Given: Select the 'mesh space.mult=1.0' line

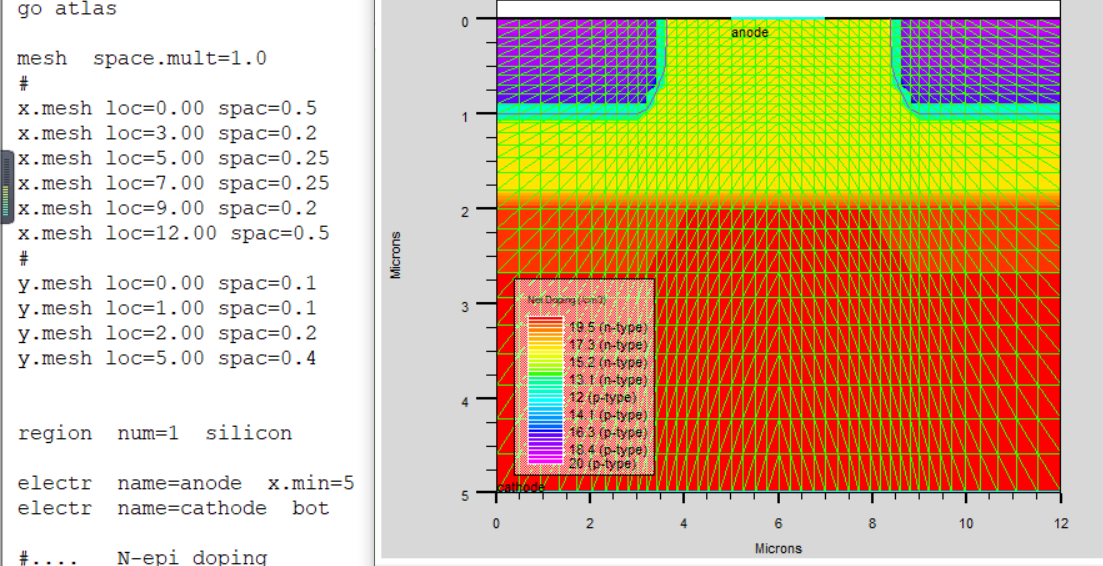Looking at the screenshot, I should click(141, 58).
